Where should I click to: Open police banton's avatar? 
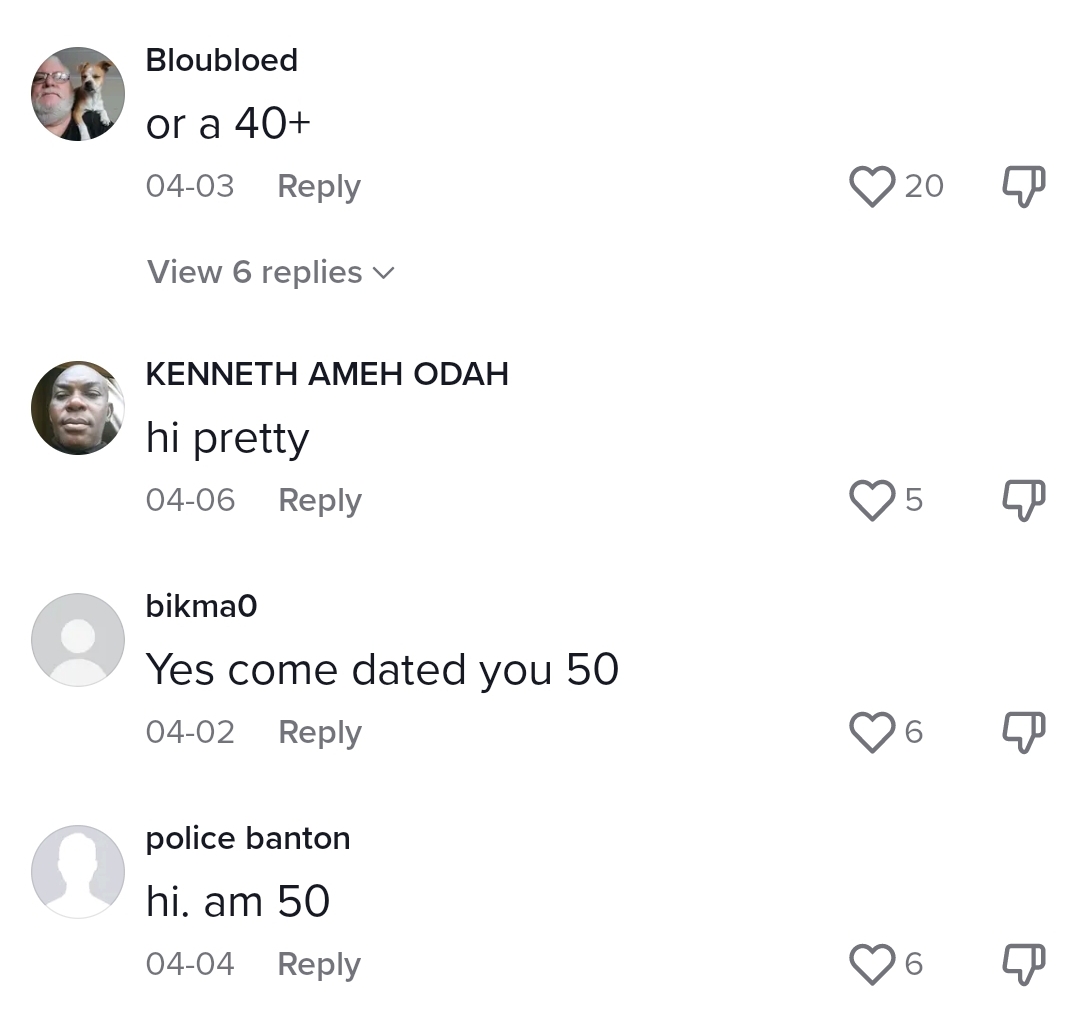pyautogui.click(x=78, y=872)
